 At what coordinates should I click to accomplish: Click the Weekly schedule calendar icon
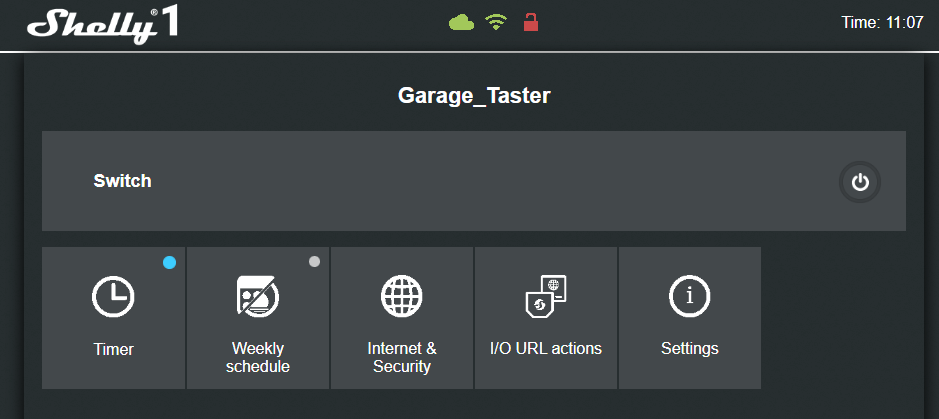[x=257, y=297]
